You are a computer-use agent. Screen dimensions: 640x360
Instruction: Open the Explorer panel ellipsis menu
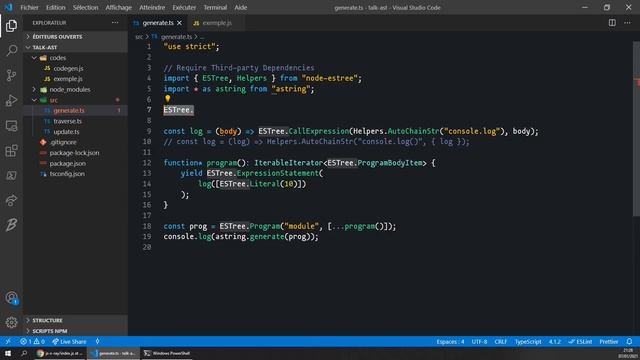coord(115,23)
